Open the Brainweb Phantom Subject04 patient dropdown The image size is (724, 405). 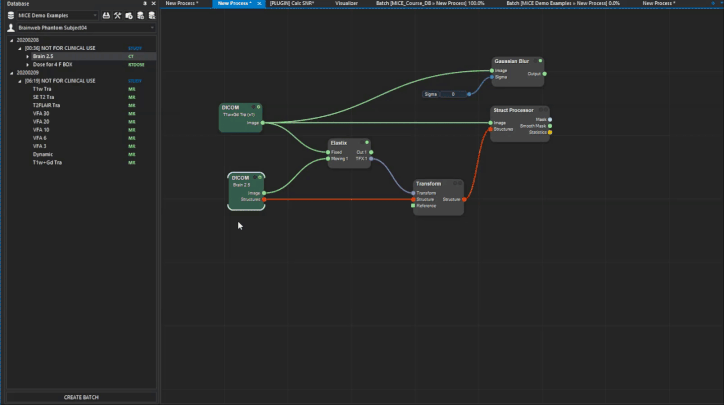click(86, 28)
